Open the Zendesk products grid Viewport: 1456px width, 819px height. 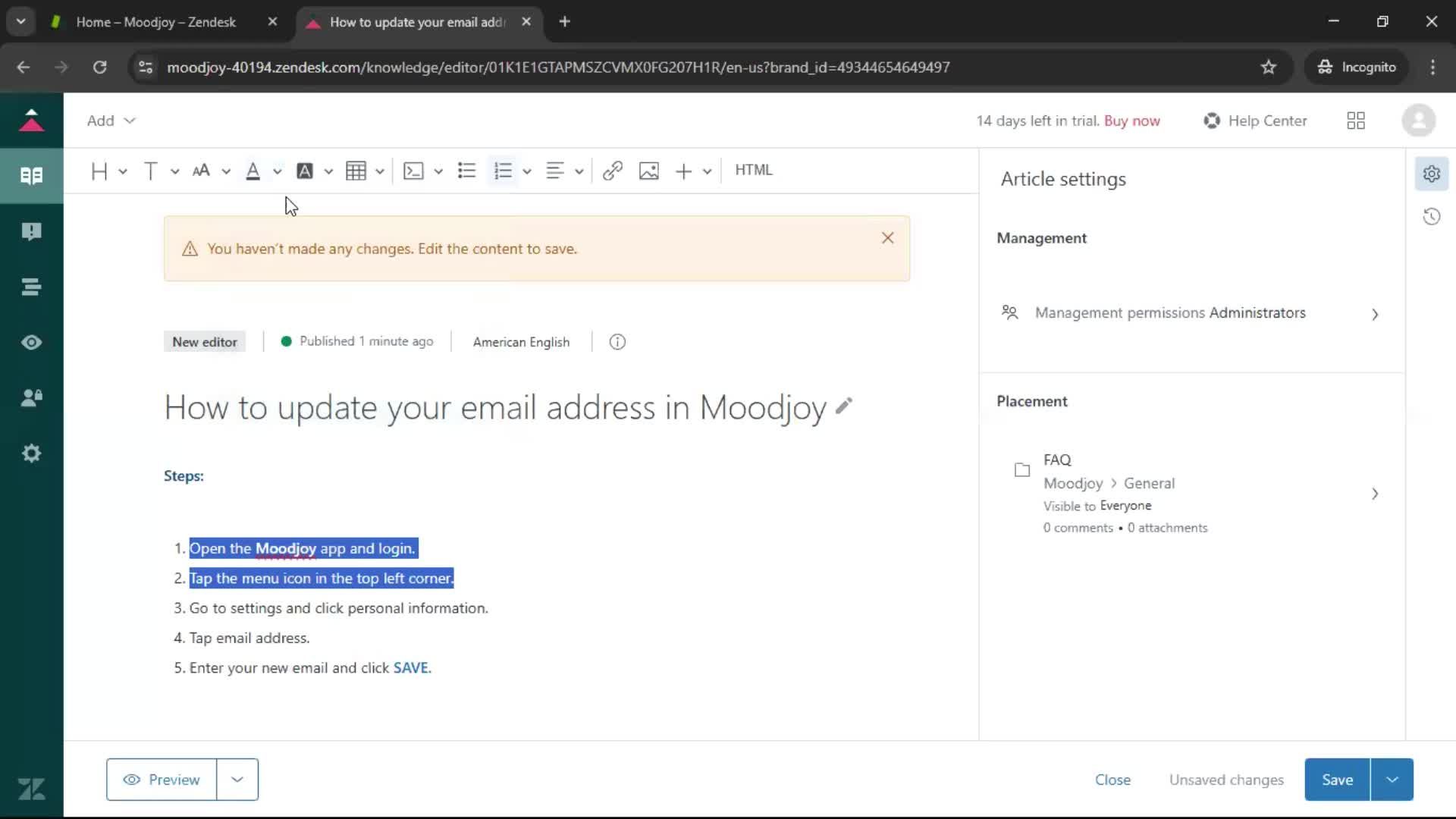[x=1356, y=121]
